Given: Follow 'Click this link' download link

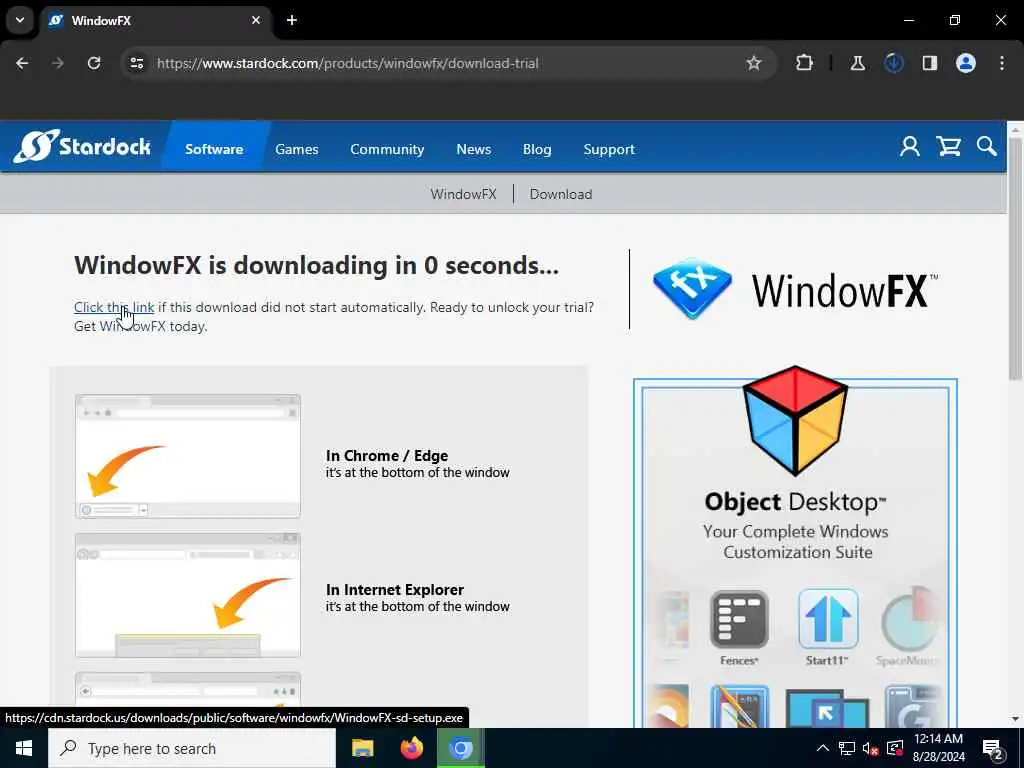Looking at the screenshot, I should pos(114,307).
